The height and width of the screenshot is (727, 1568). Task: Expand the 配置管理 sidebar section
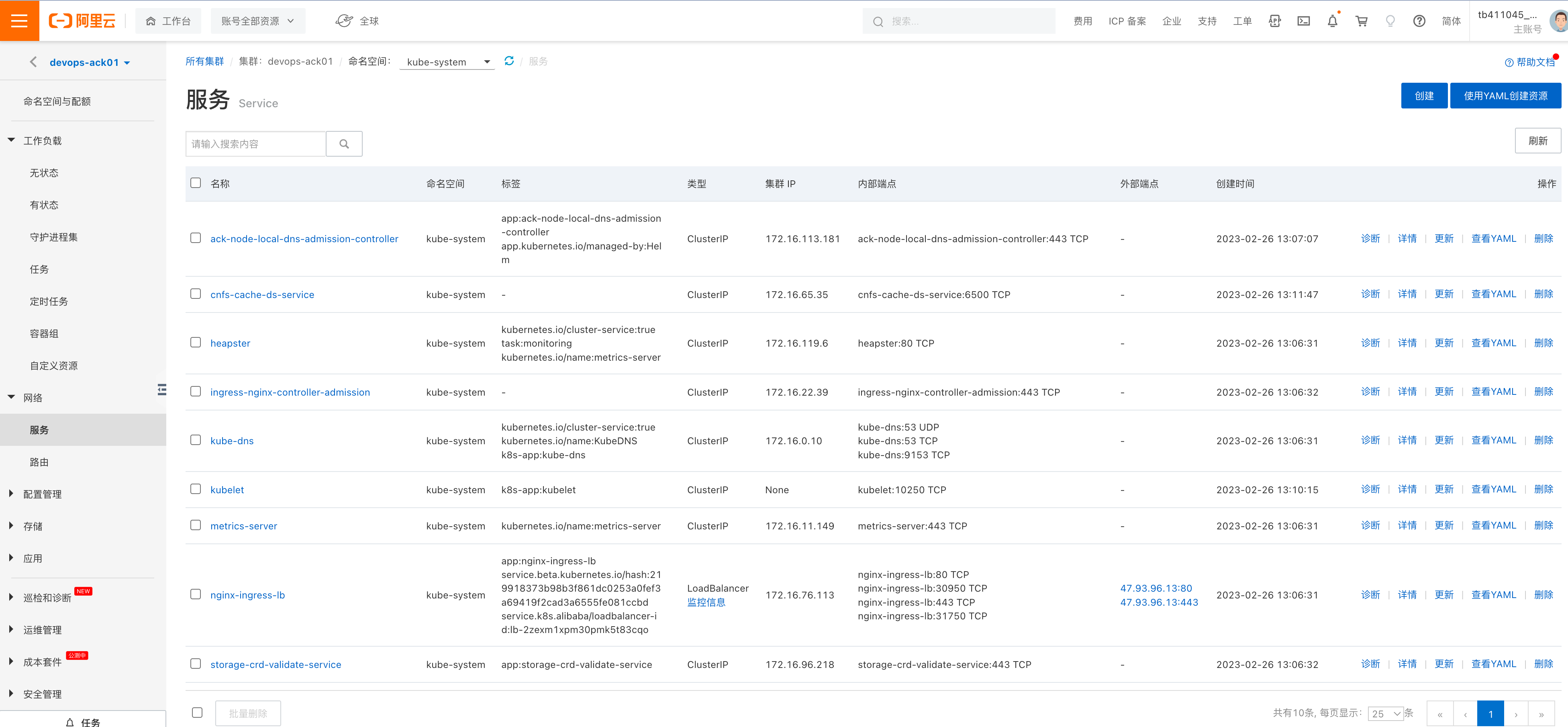pyautogui.click(x=42, y=494)
